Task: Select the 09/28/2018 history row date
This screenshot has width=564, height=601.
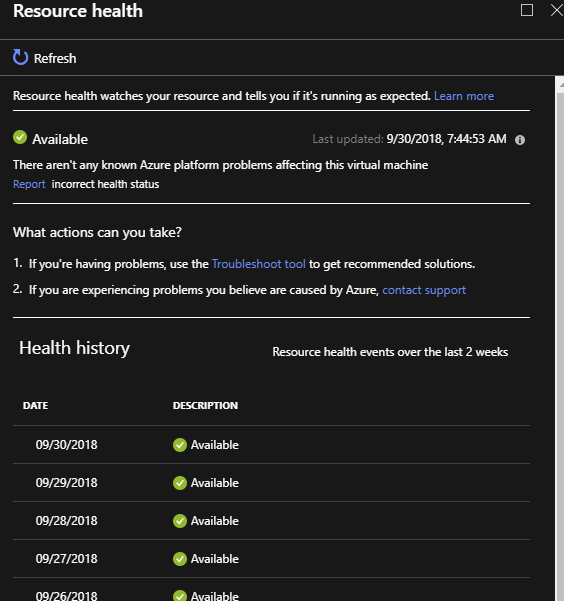Action: [x=67, y=521]
